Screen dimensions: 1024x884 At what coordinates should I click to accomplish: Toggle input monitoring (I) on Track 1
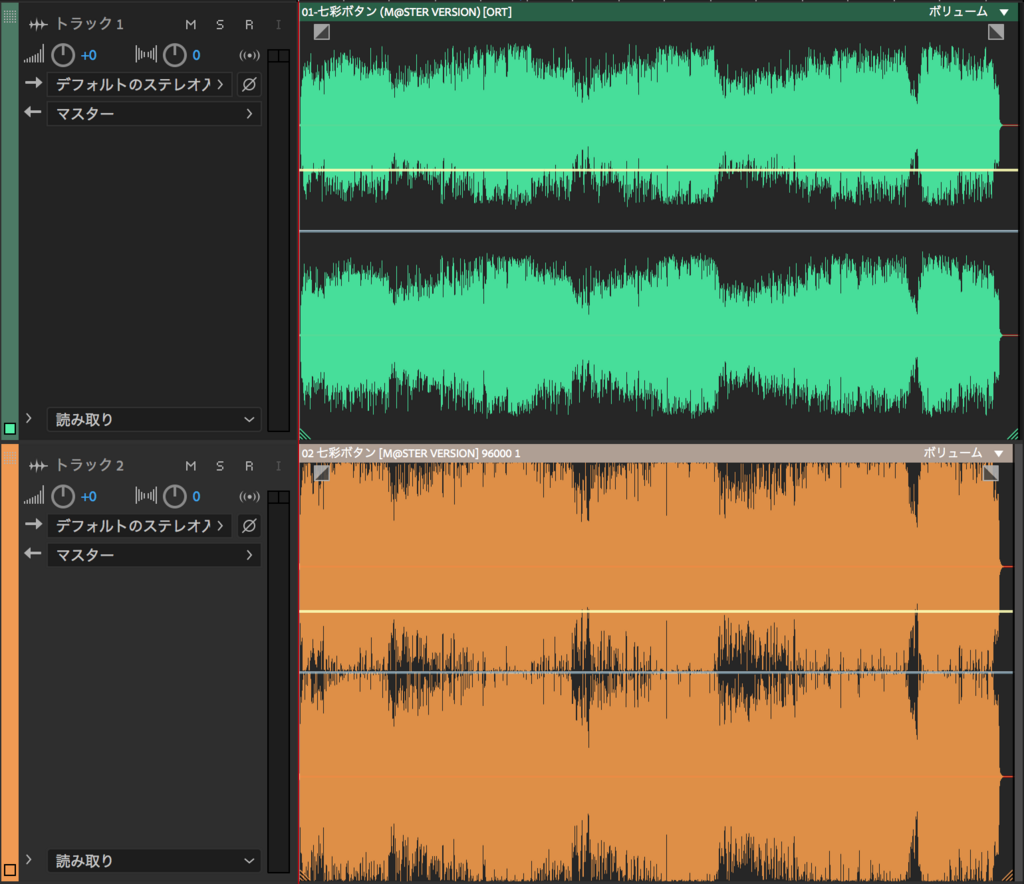point(278,25)
